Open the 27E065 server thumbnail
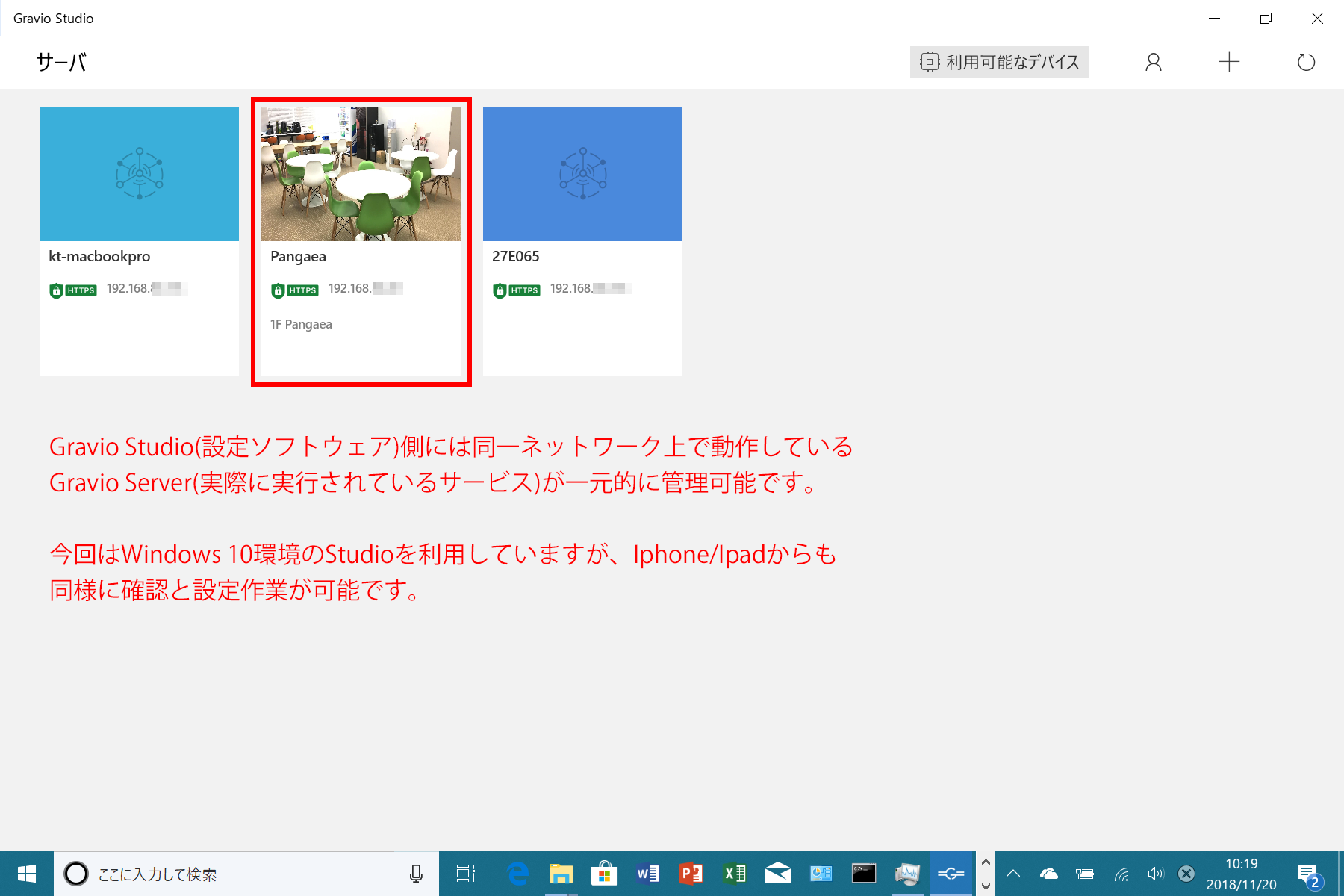This screenshot has height=896, width=1344. [x=582, y=174]
